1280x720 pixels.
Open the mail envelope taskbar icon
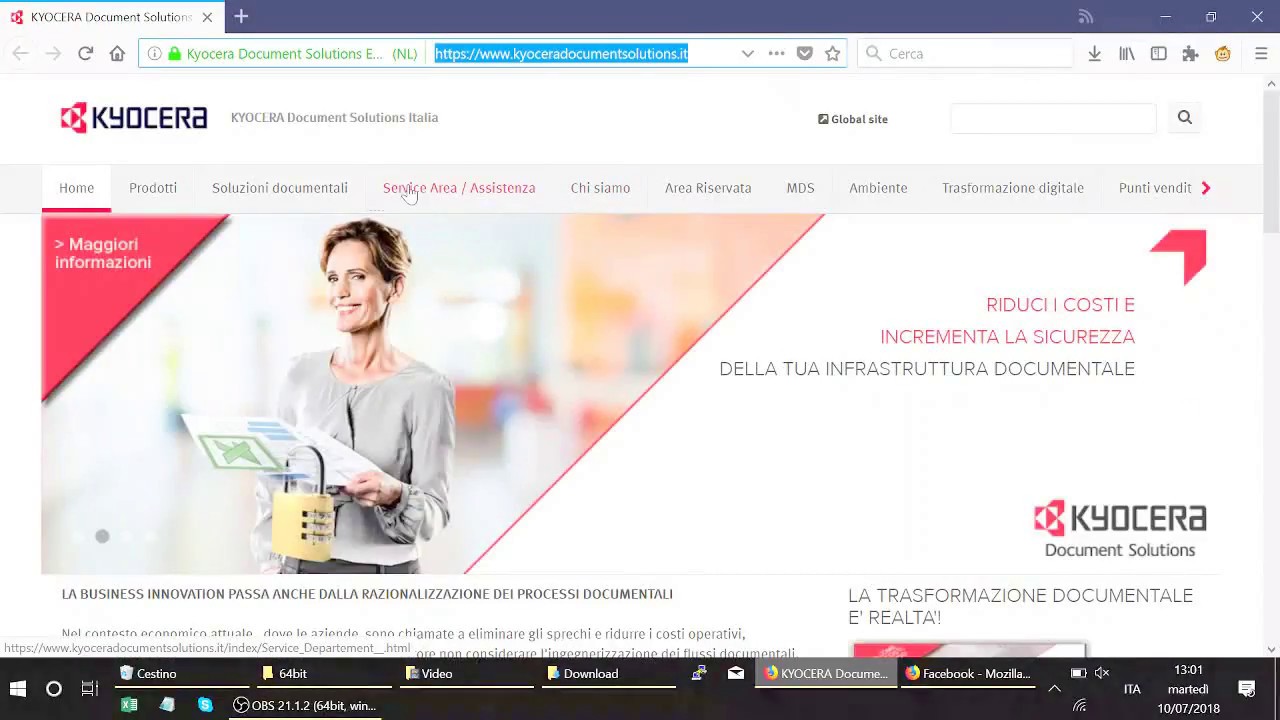click(736, 674)
